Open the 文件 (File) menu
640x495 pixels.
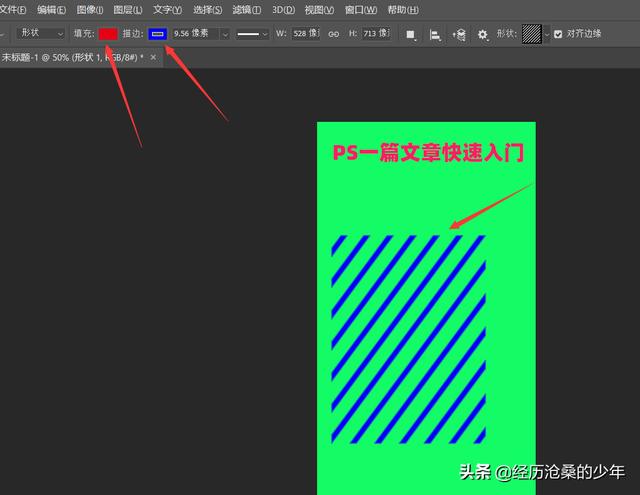point(12,9)
